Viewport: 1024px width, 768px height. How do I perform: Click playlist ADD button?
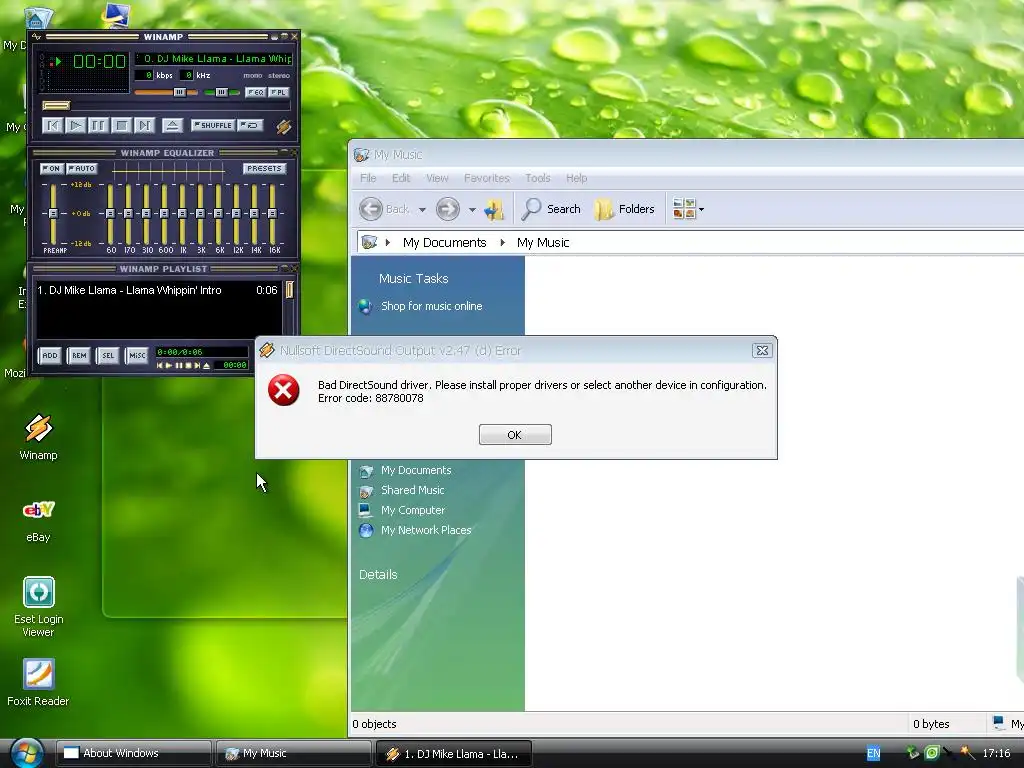coord(50,355)
